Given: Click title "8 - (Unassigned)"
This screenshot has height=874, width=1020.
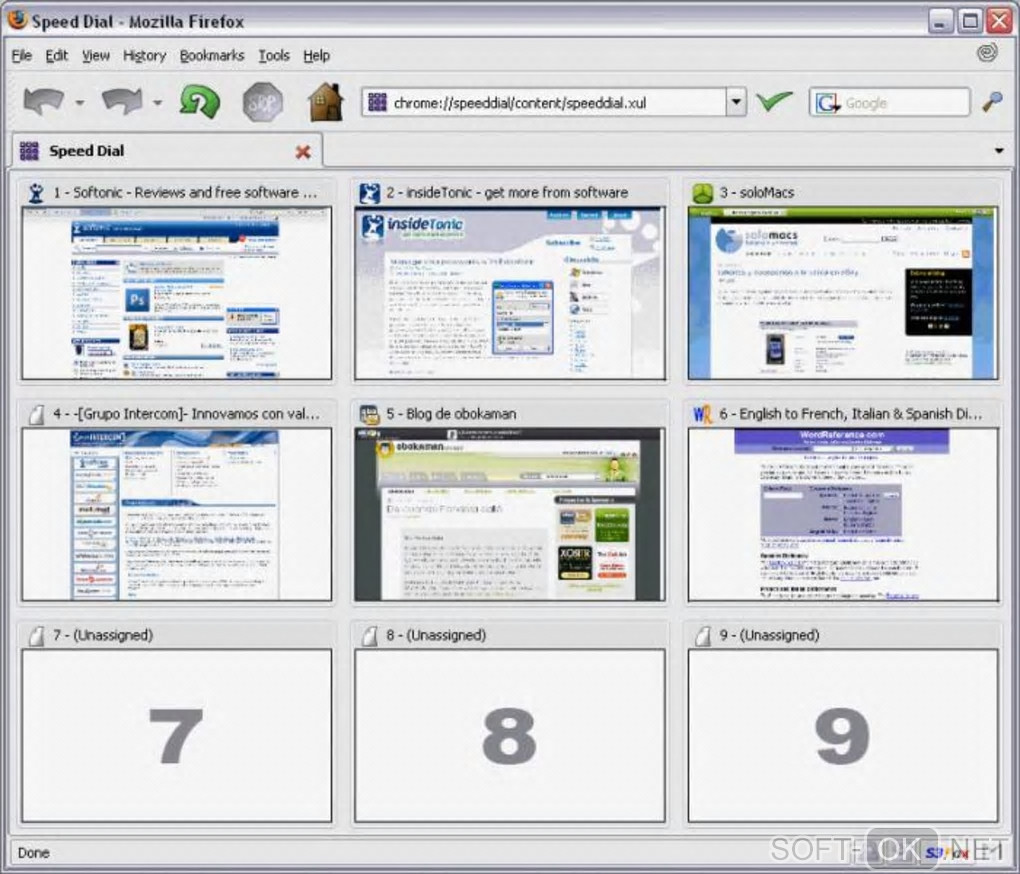Looking at the screenshot, I should point(436,635).
